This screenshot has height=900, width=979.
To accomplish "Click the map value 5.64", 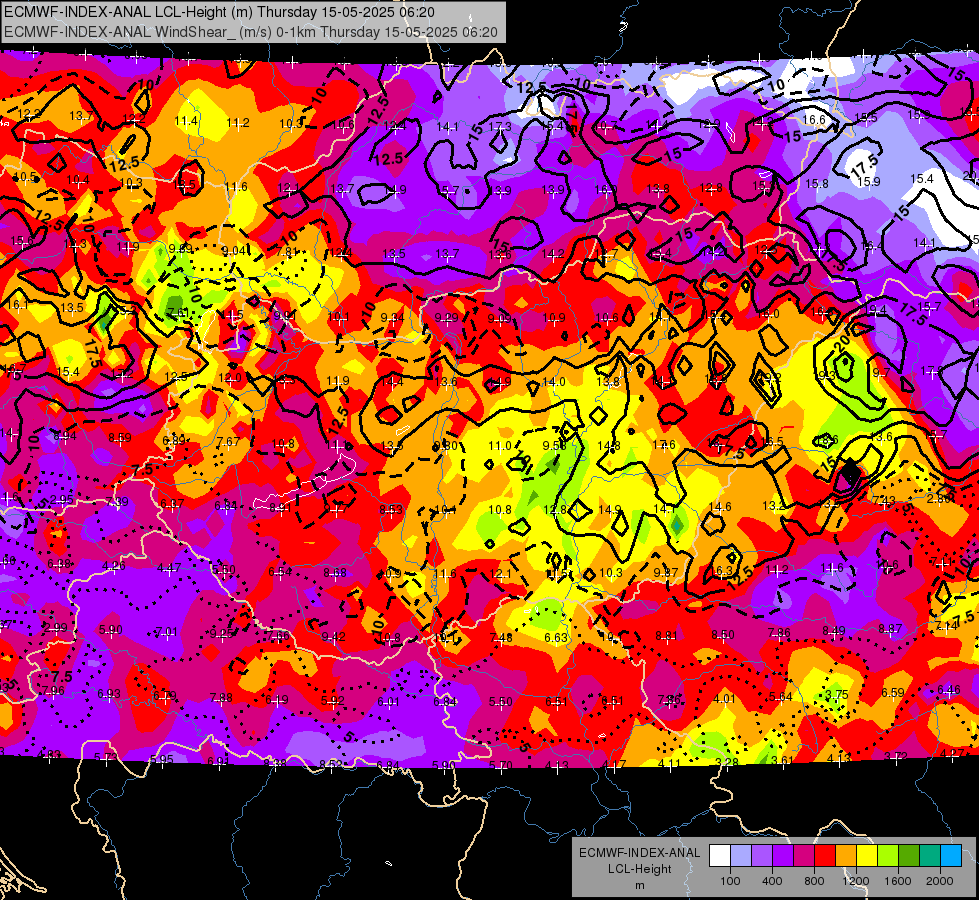I will [780, 696].
